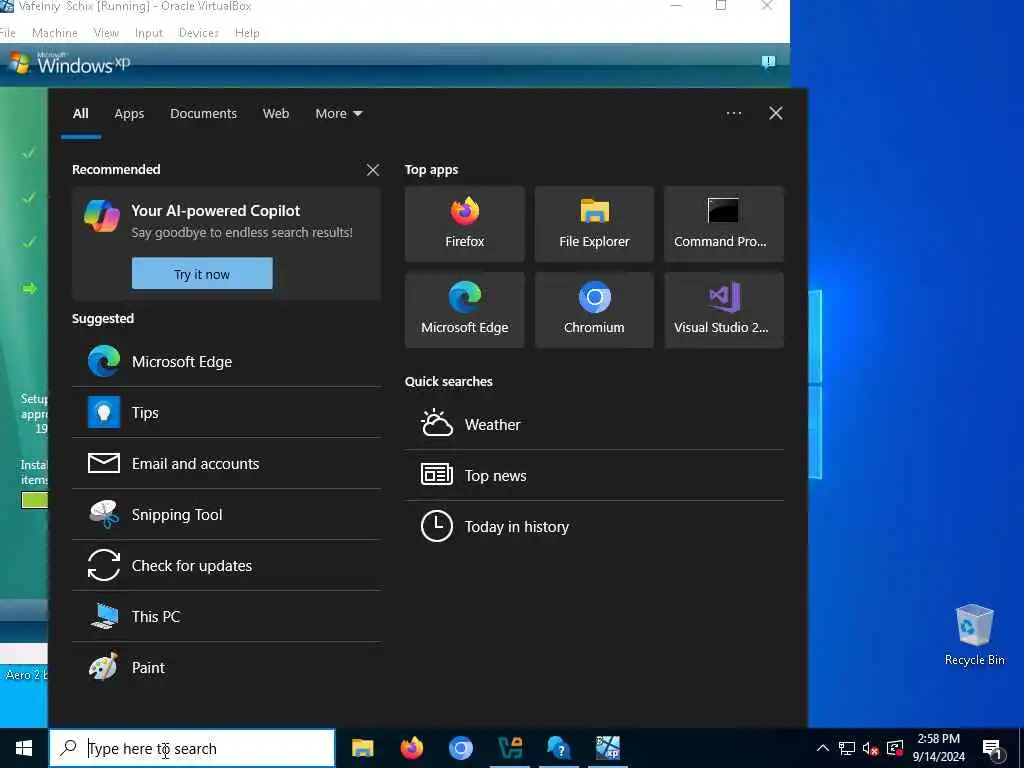Open Email and accounts settings
Screen dimensions: 1024x768
pos(226,463)
